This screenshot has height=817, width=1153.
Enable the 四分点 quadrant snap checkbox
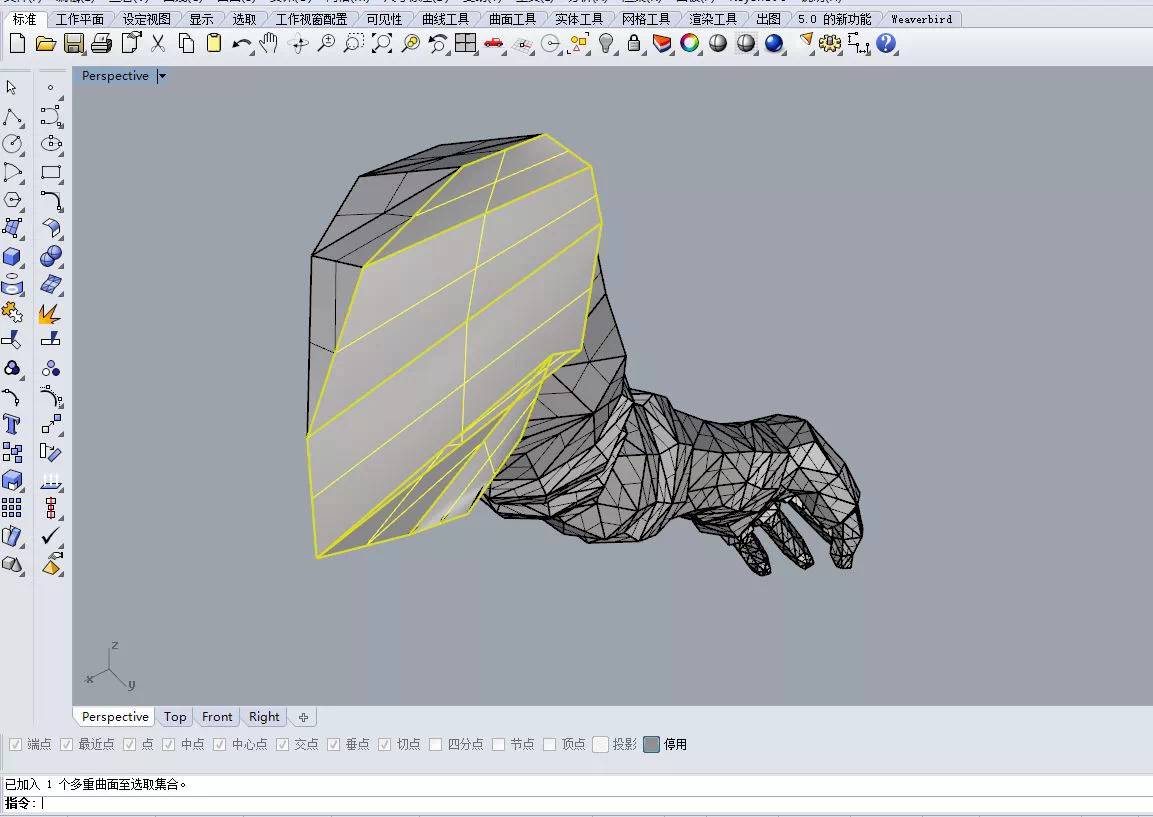[x=436, y=744]
